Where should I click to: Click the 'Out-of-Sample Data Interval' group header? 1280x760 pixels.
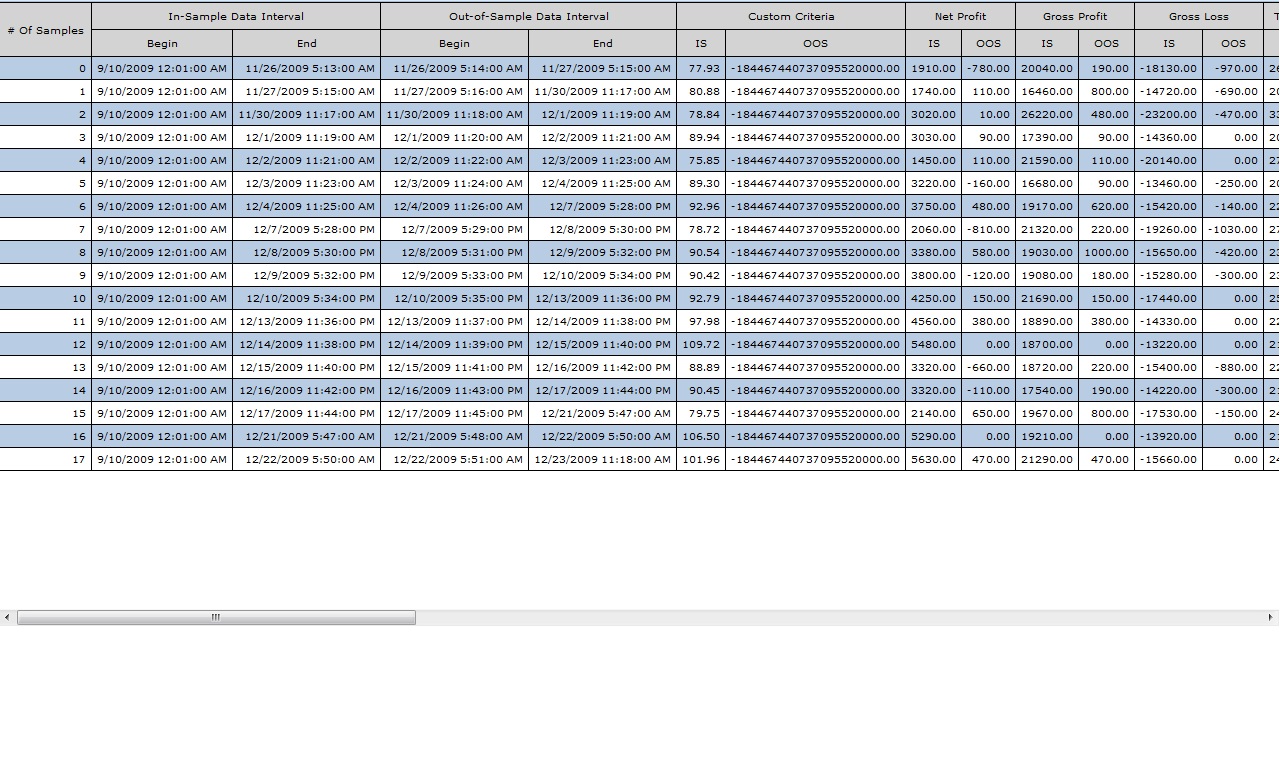coord(528,16)
